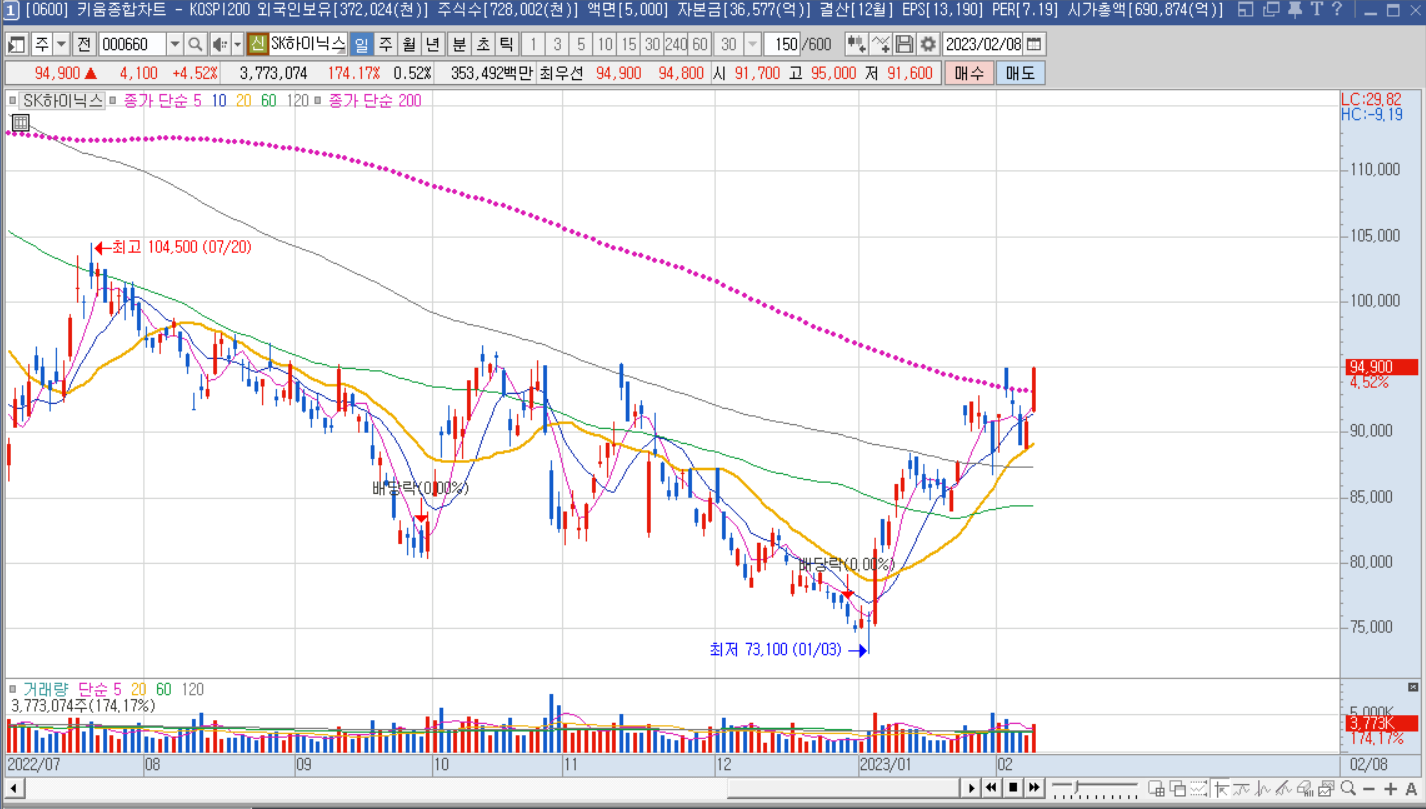Select interval button 1
Image resolution: width=1426 pixels, height=809 pixels.
[x=533, y=44]
